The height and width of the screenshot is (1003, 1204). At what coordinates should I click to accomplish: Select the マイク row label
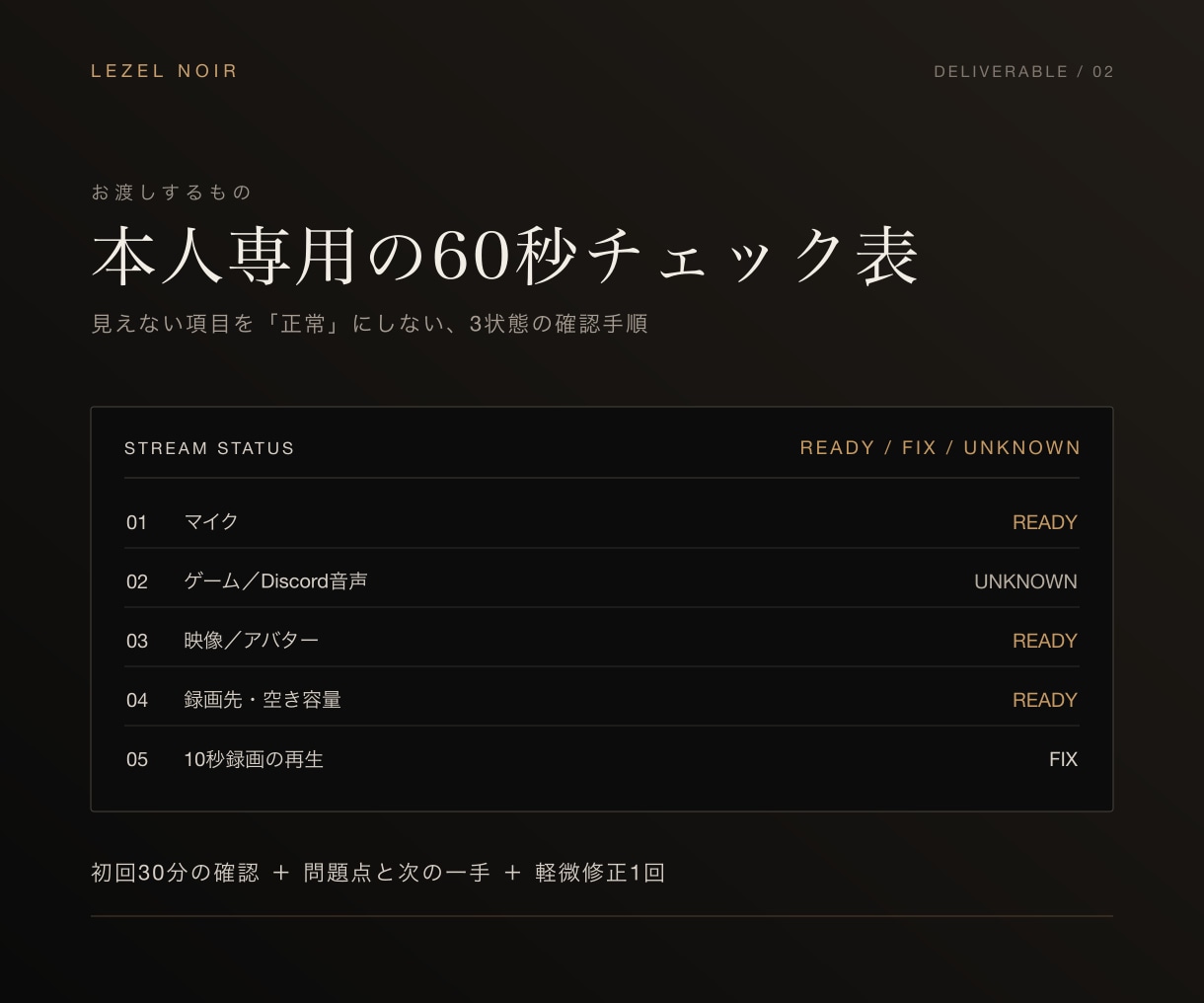coord(211,522)
